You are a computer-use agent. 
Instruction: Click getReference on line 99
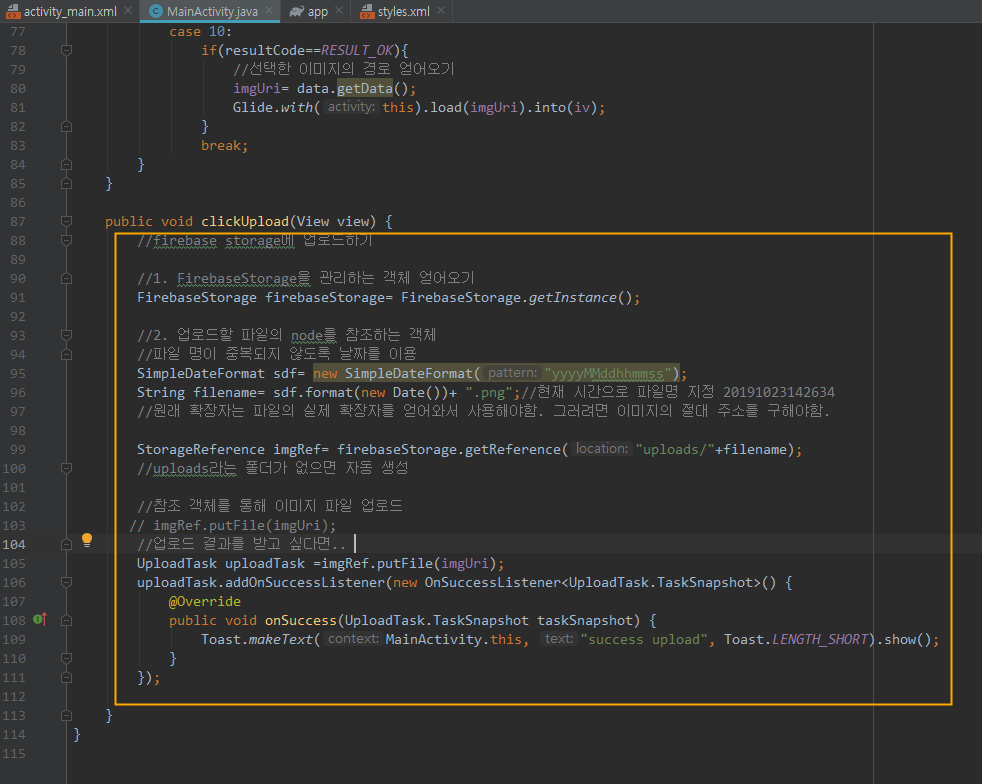(512, 449)
